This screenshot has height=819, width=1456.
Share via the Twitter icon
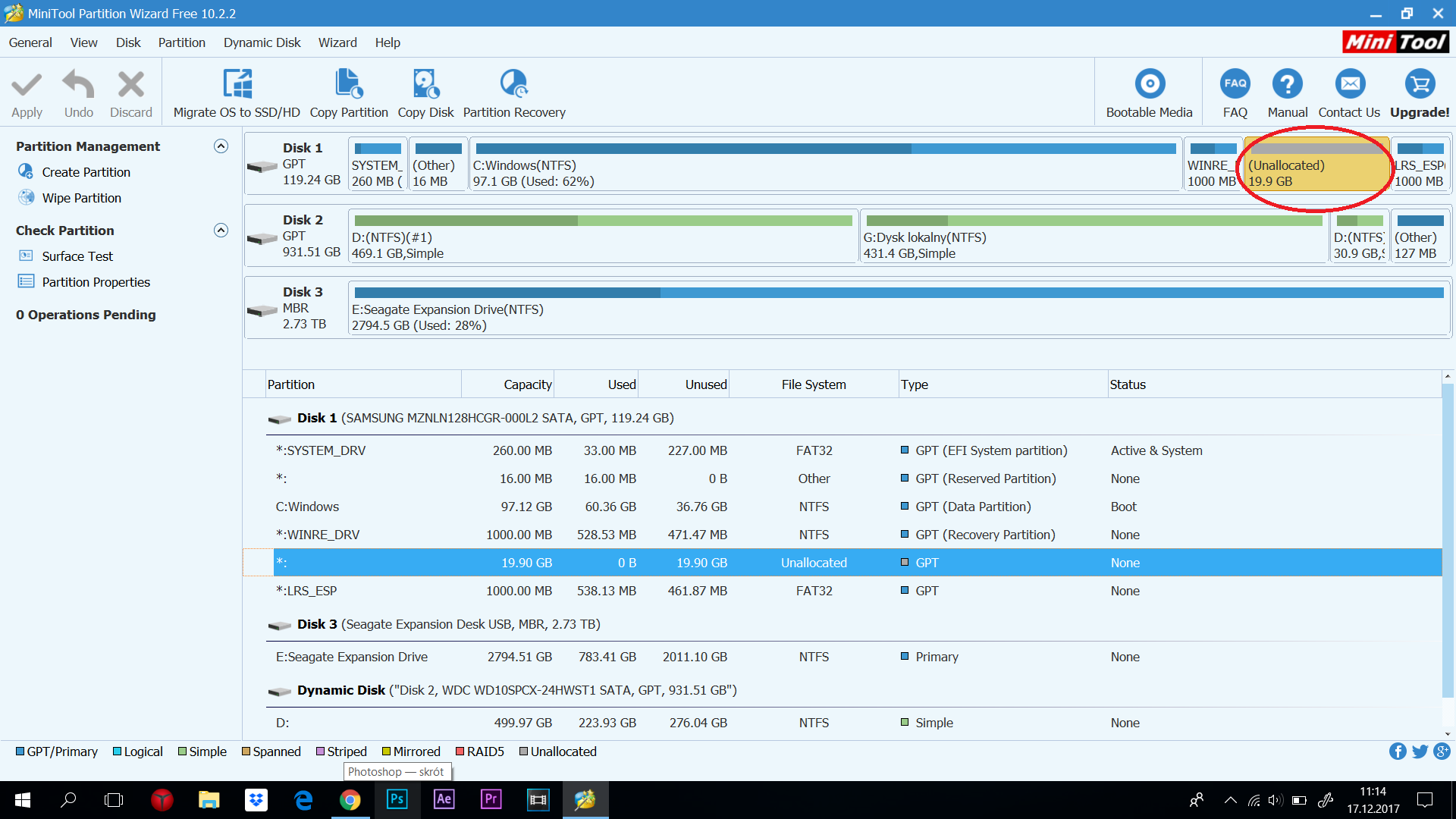[1420, 751]
